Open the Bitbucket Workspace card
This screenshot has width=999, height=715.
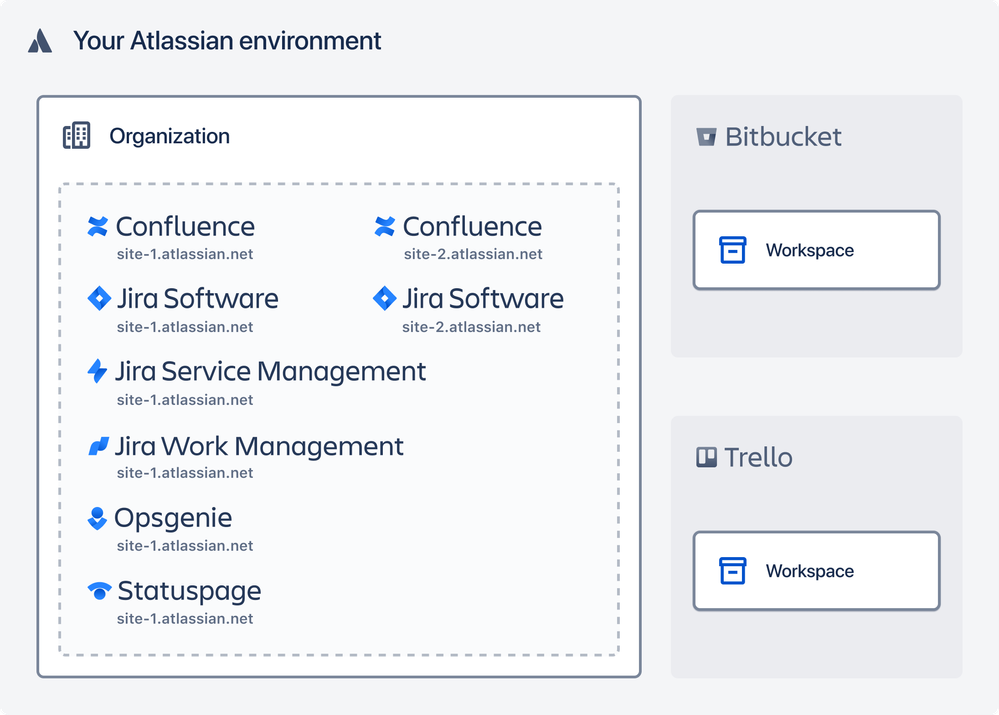click(817, 250)
